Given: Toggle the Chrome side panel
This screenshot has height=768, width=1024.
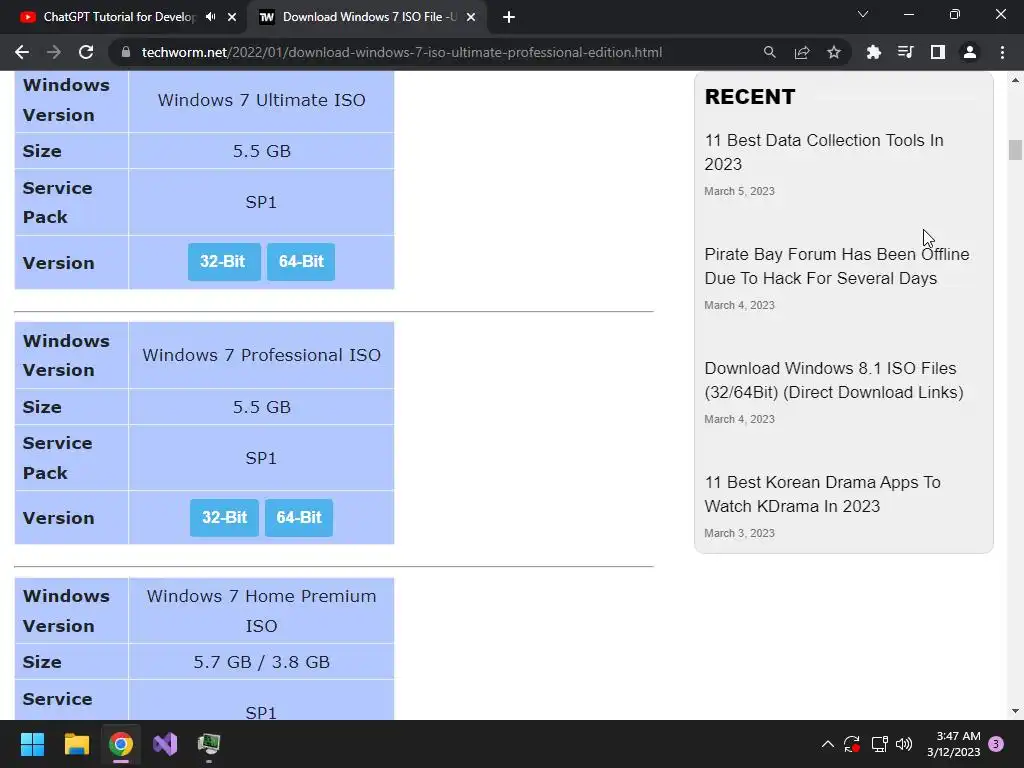Looking at the screenshot, I should (937, 52).
